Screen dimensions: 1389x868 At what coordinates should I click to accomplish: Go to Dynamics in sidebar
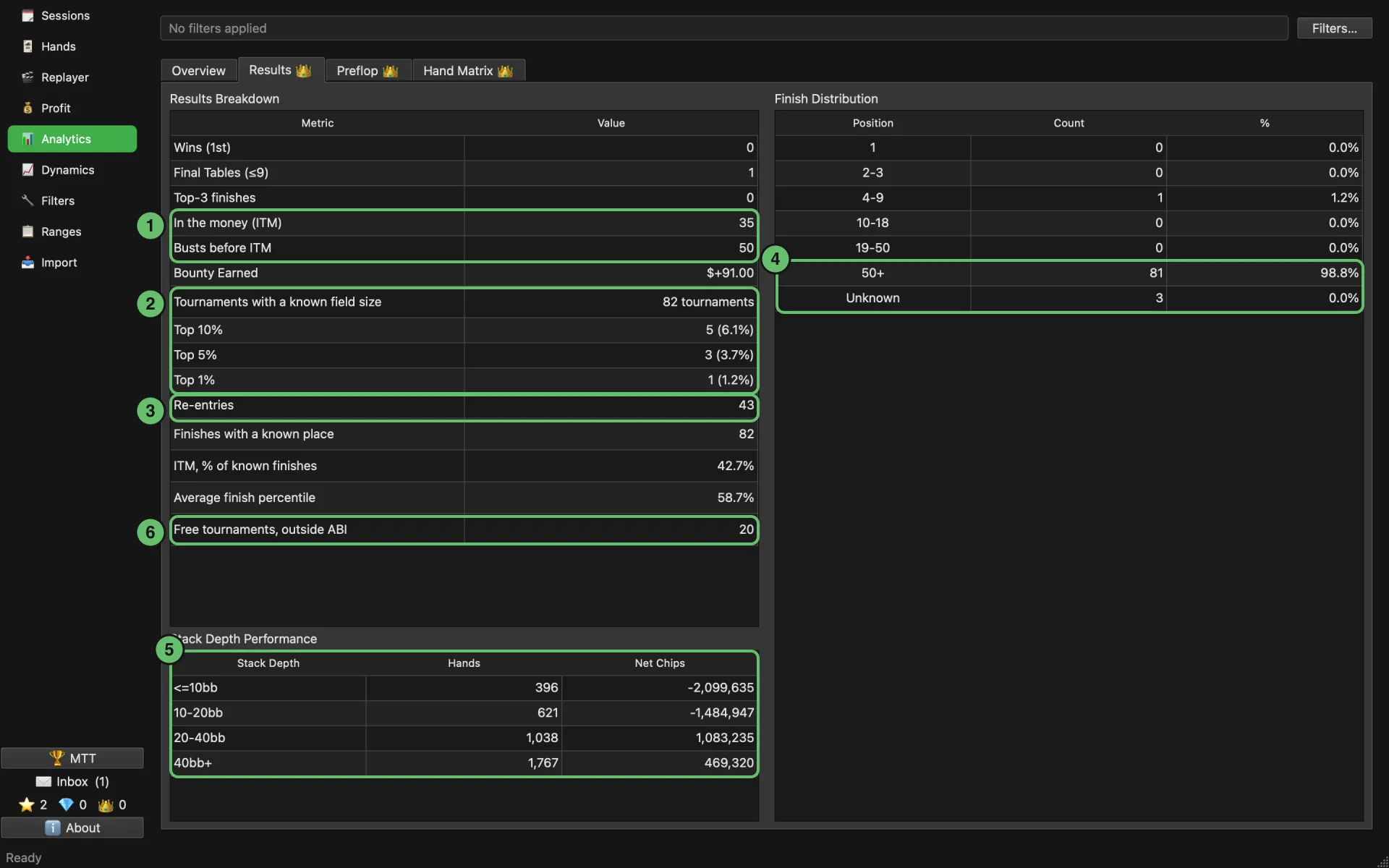(x=72, y=170)
